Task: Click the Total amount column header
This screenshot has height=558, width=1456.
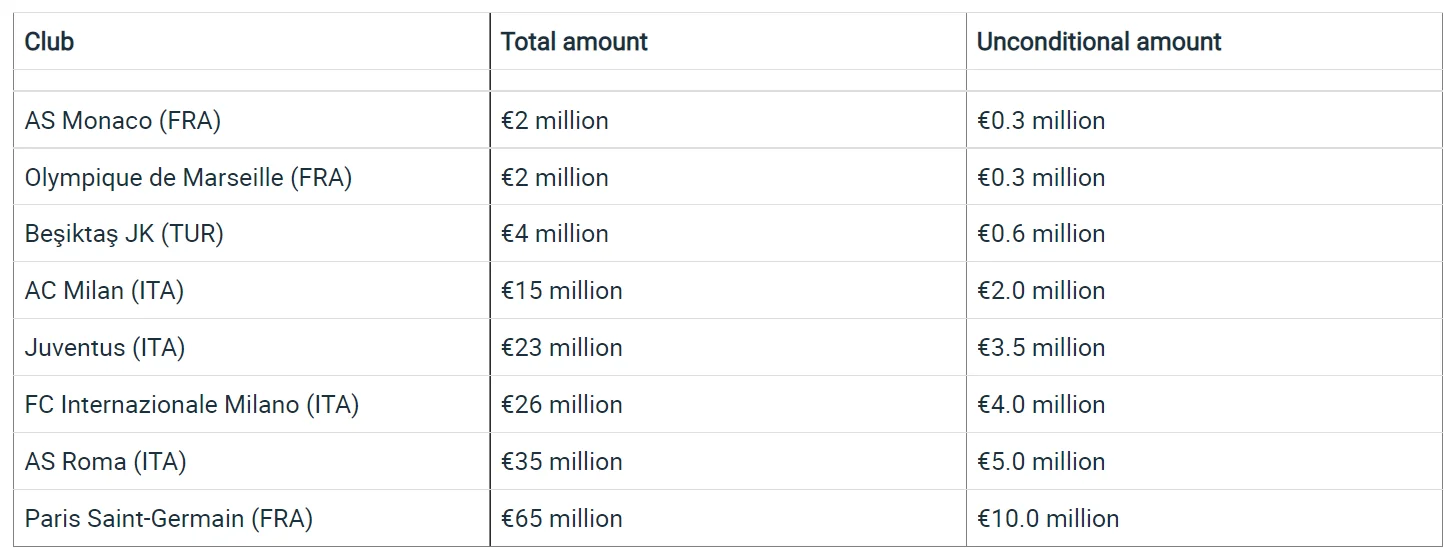Action: [574, 42]
